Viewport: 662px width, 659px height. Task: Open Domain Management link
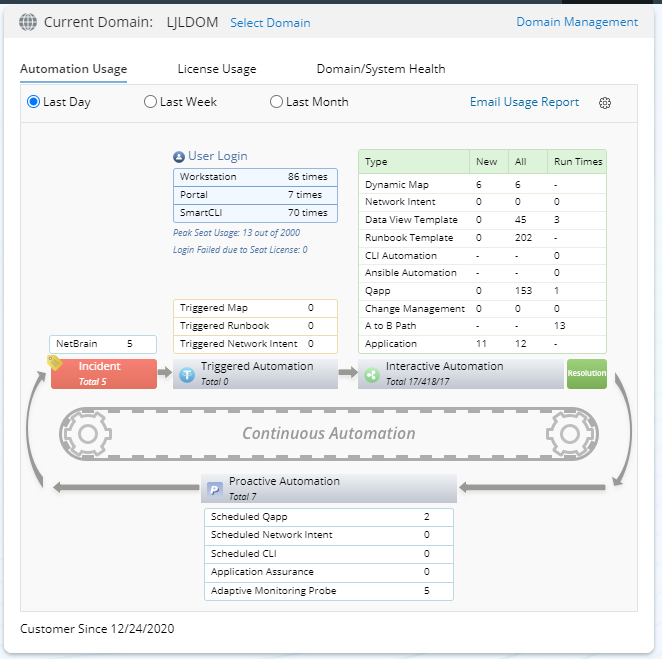coord(577,22)
